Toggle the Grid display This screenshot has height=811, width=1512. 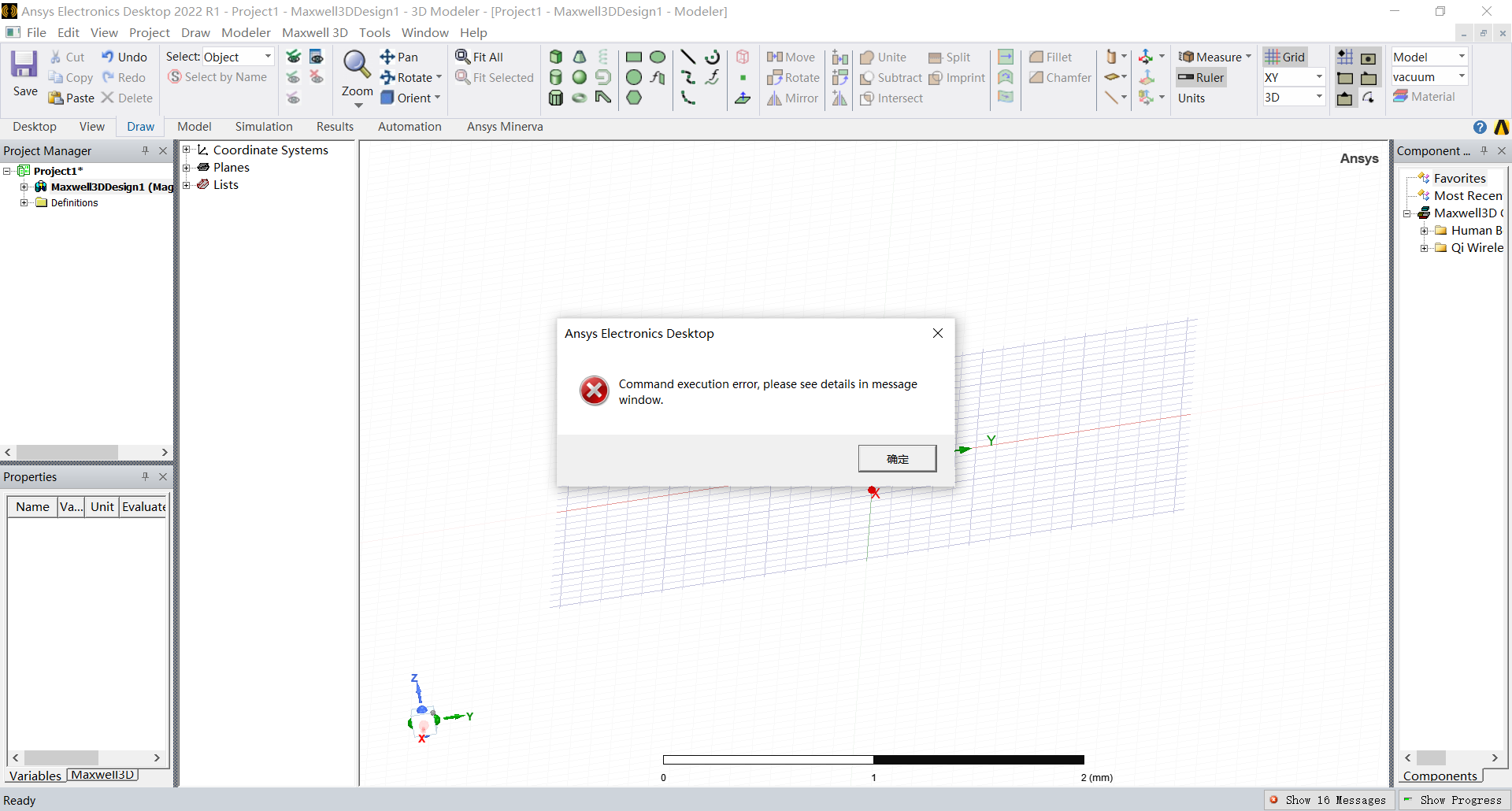1285,57
